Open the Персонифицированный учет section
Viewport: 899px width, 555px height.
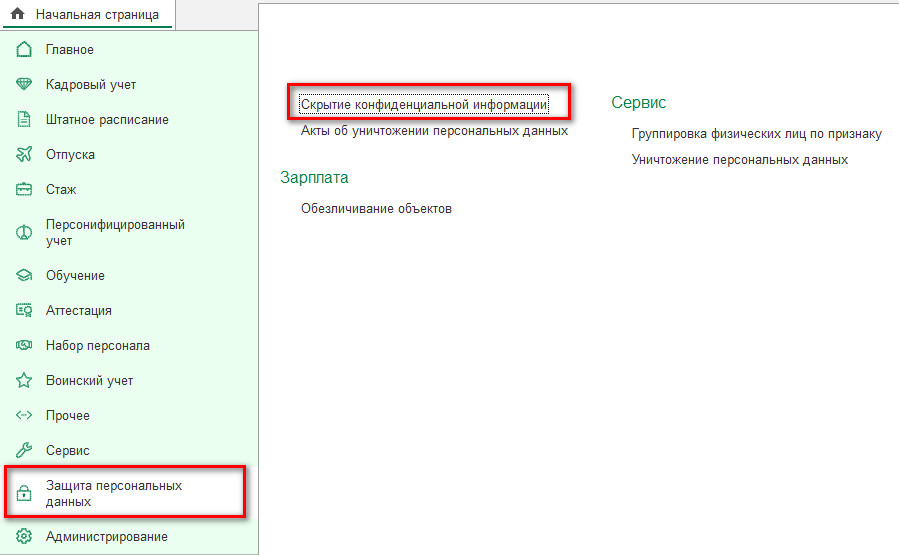coord(115,232)
